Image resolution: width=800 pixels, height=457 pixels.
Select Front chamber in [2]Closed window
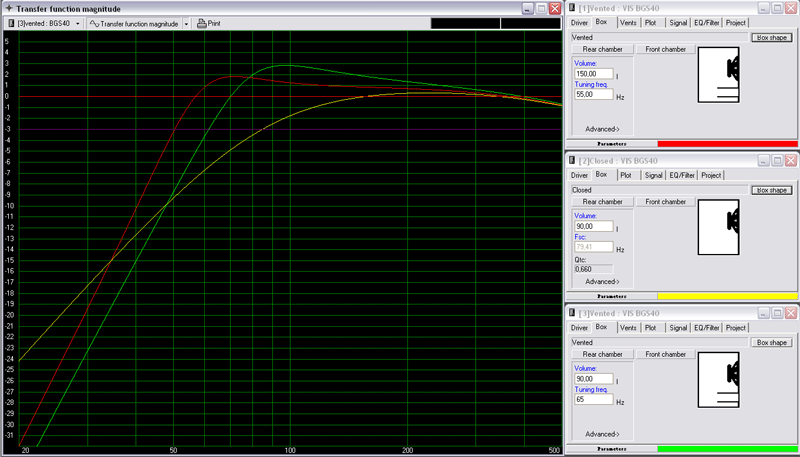(665, 202)
